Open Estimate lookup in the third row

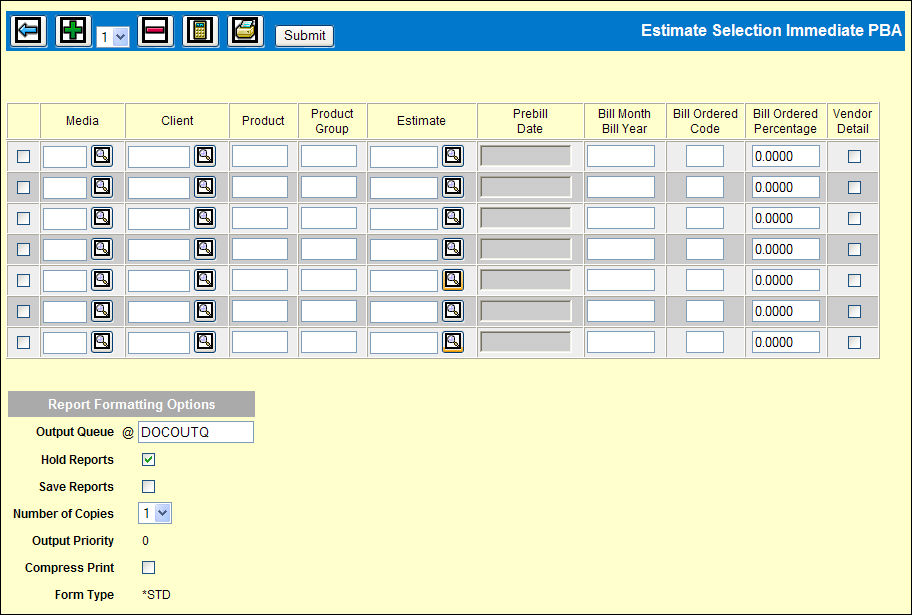453,218
